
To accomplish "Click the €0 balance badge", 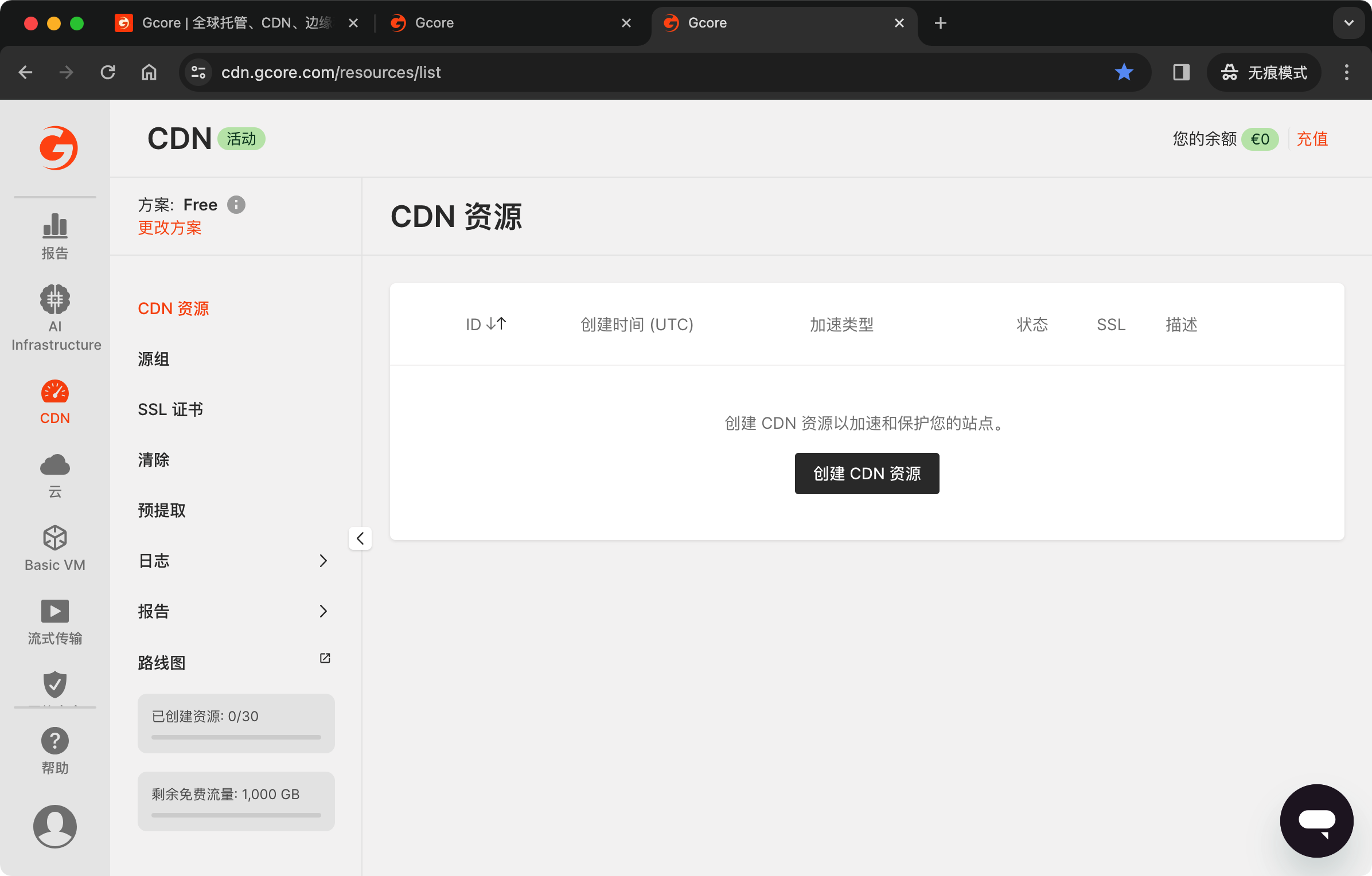I will [x=1260, y=139].
